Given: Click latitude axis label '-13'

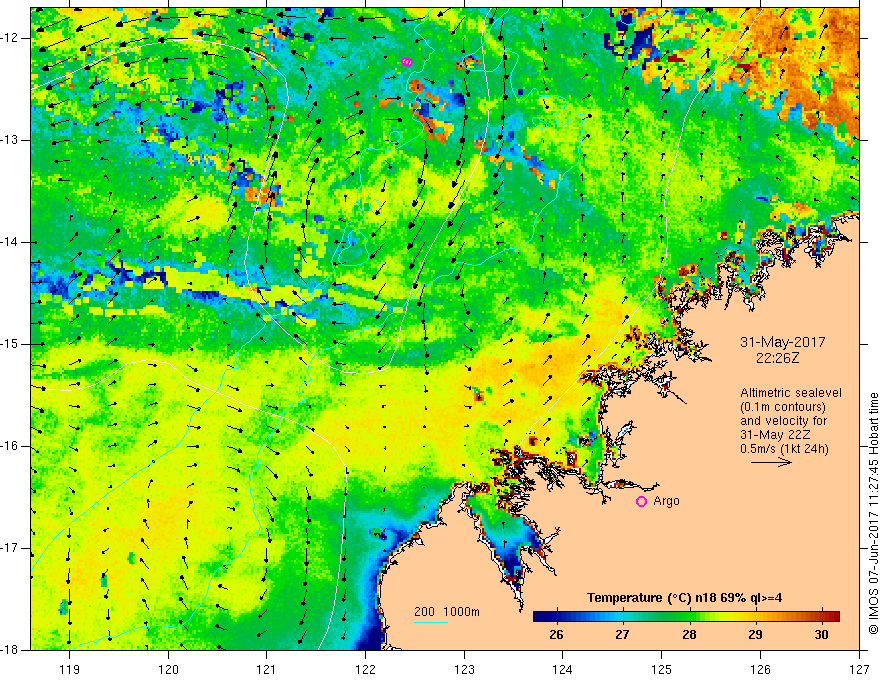Looking at the screenshot, I should [x=11, y=140].
